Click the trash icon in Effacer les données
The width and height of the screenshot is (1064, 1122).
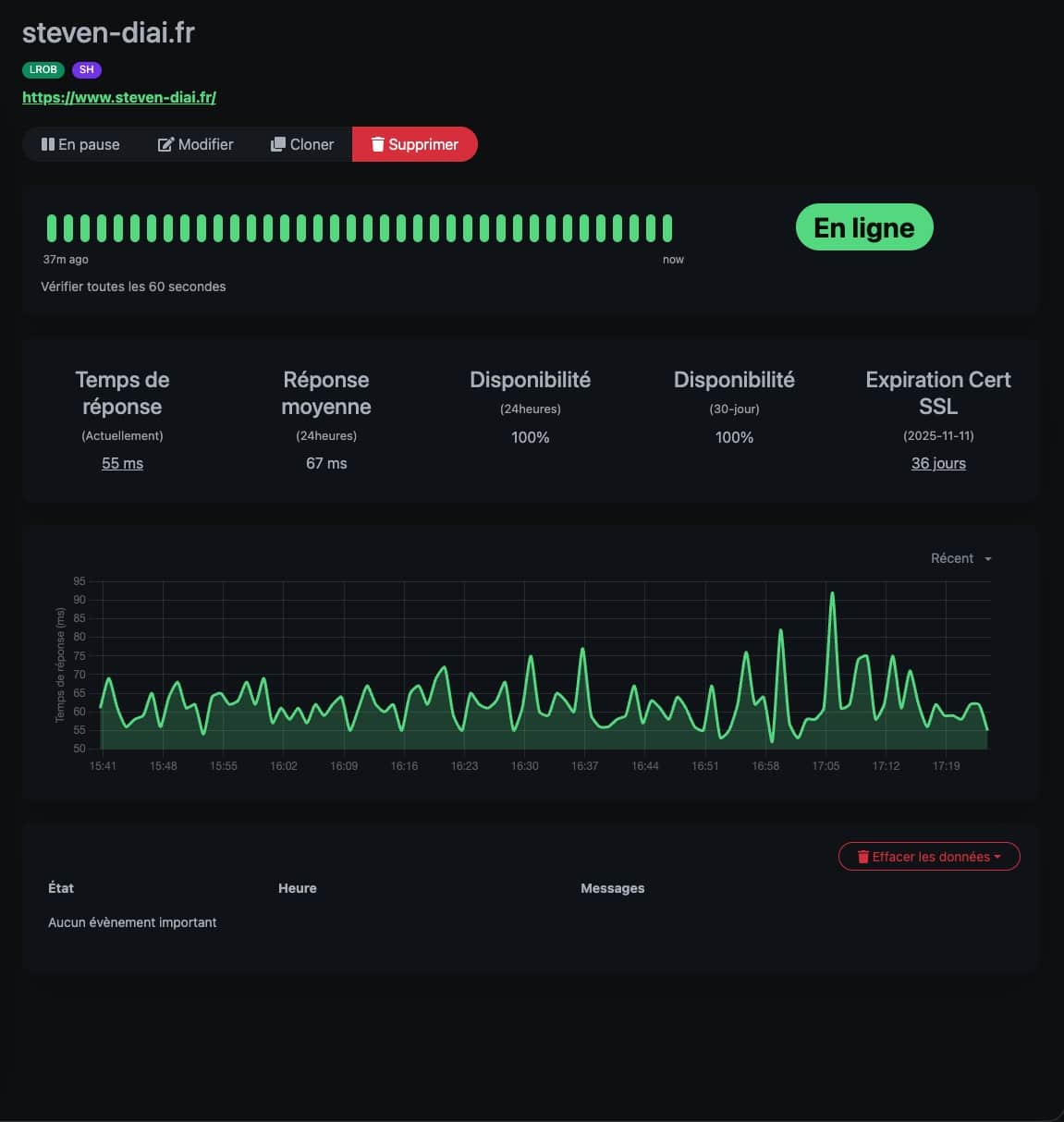863,857
